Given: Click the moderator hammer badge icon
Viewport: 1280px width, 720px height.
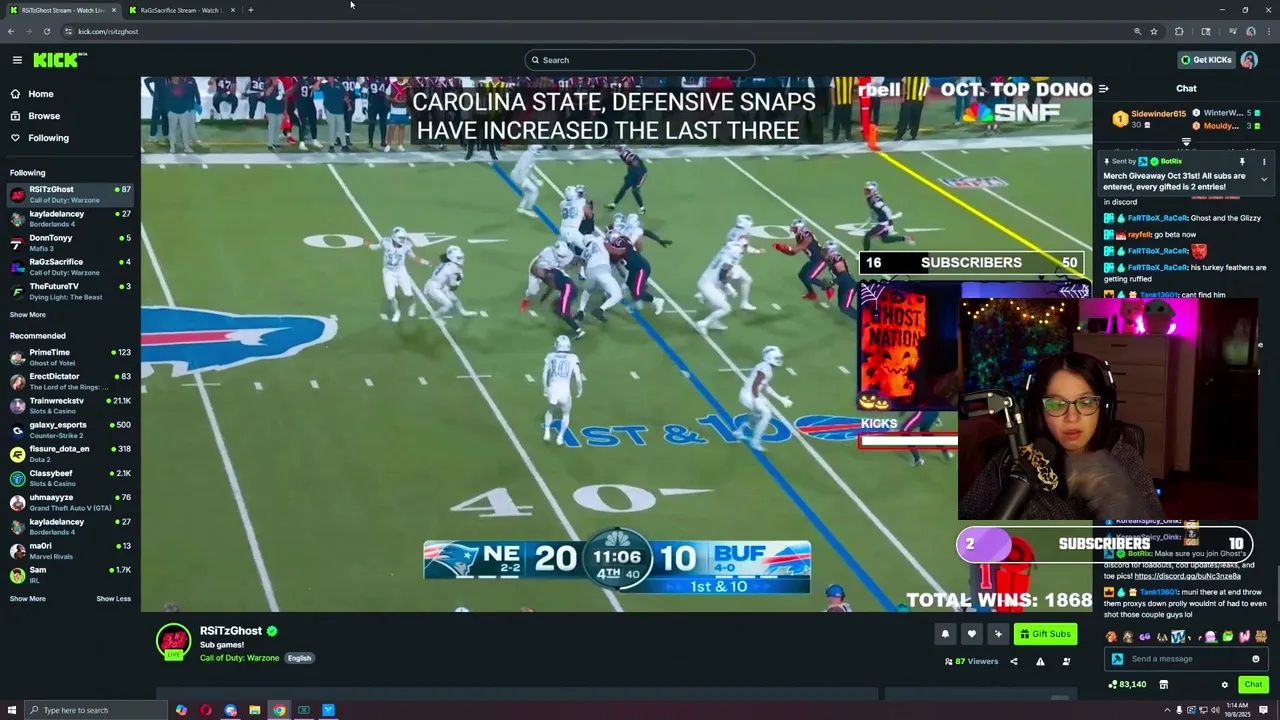Looking at the screenshot, I should [x=1117, y=659].
